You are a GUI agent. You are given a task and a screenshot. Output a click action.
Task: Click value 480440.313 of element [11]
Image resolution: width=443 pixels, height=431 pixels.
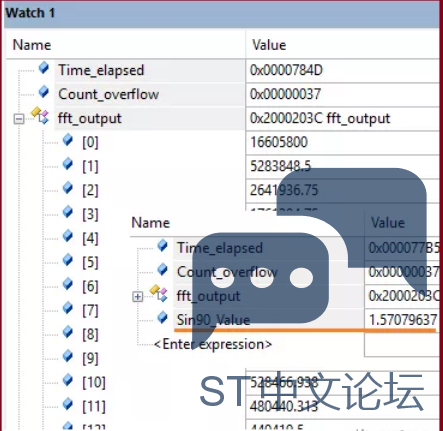tap(284, 406)
